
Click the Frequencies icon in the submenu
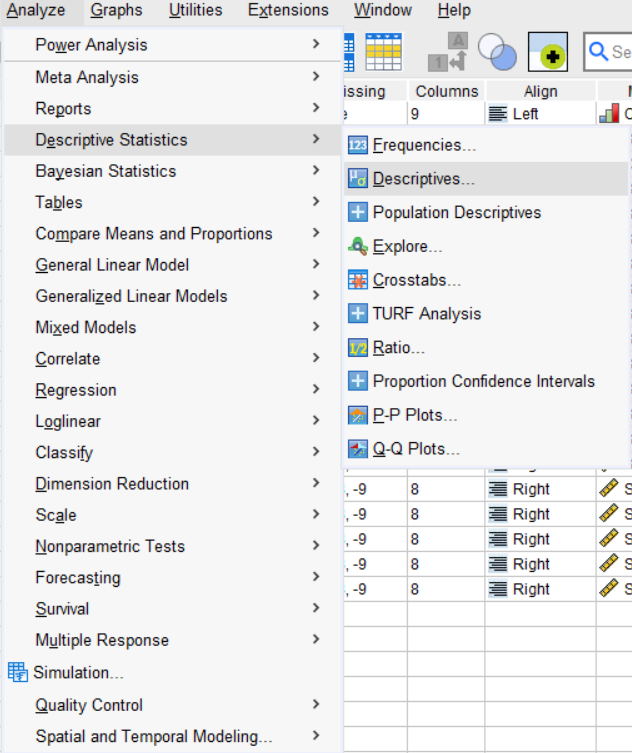click(x=358, y=145)
